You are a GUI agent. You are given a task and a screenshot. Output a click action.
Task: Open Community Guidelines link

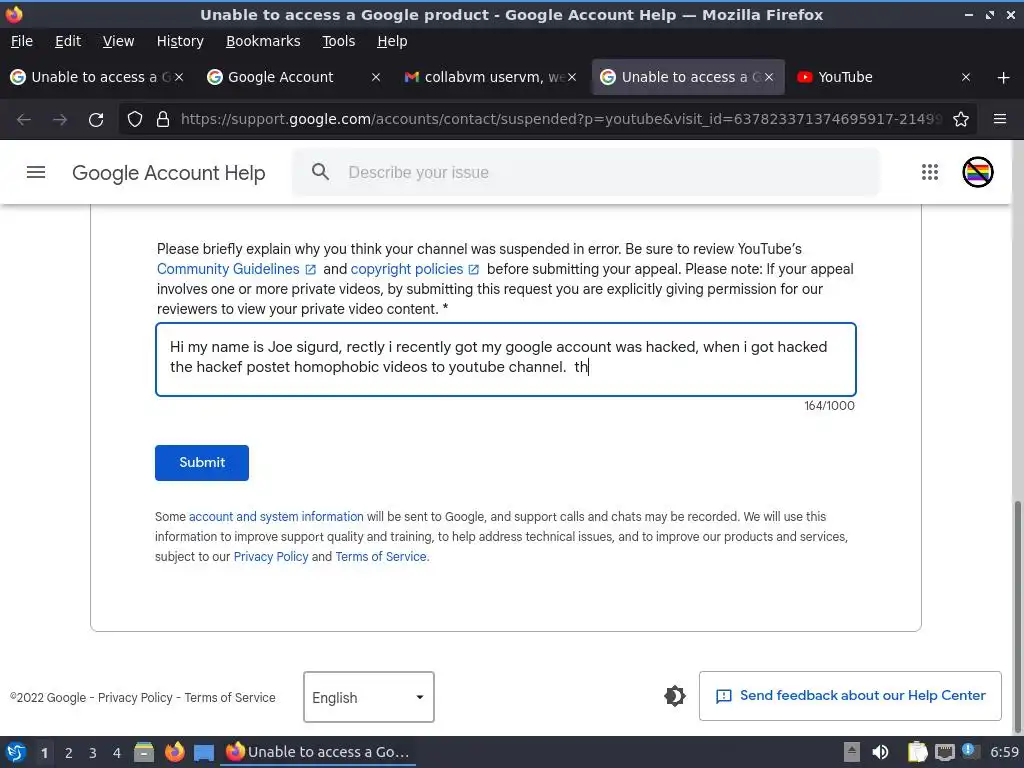(x=228, y=269)
